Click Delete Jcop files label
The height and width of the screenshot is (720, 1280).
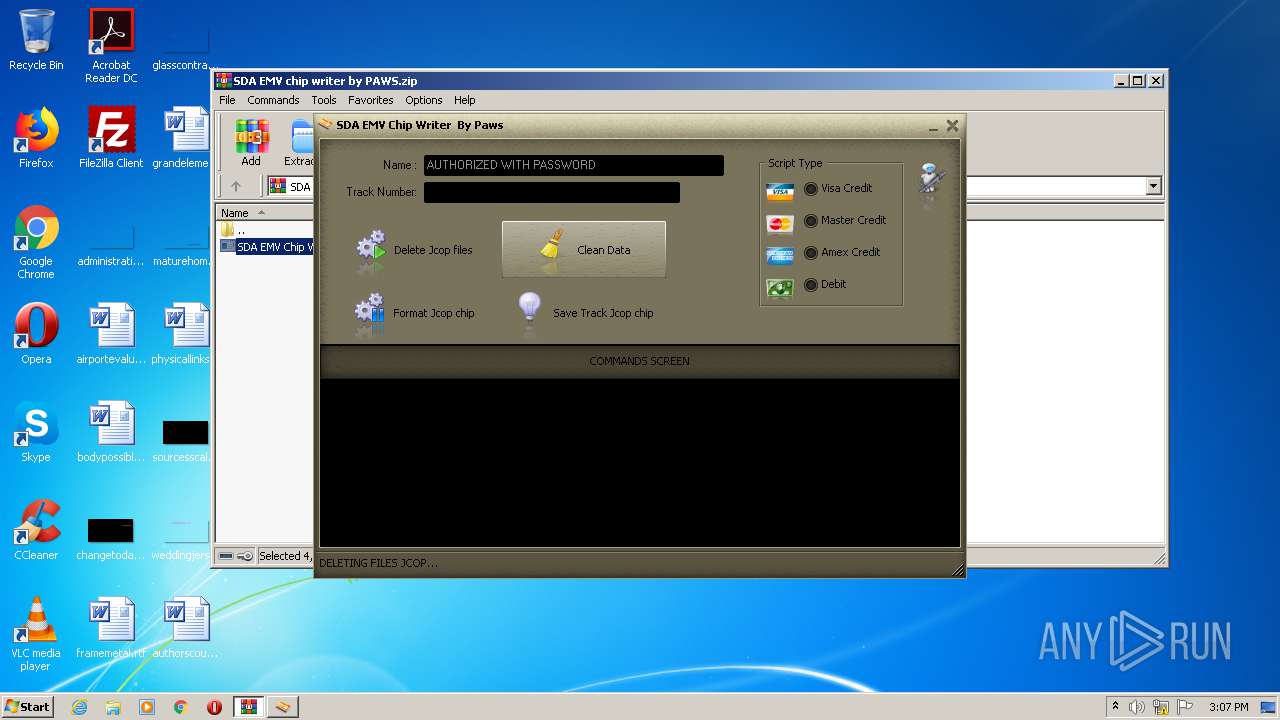(433, 250)
